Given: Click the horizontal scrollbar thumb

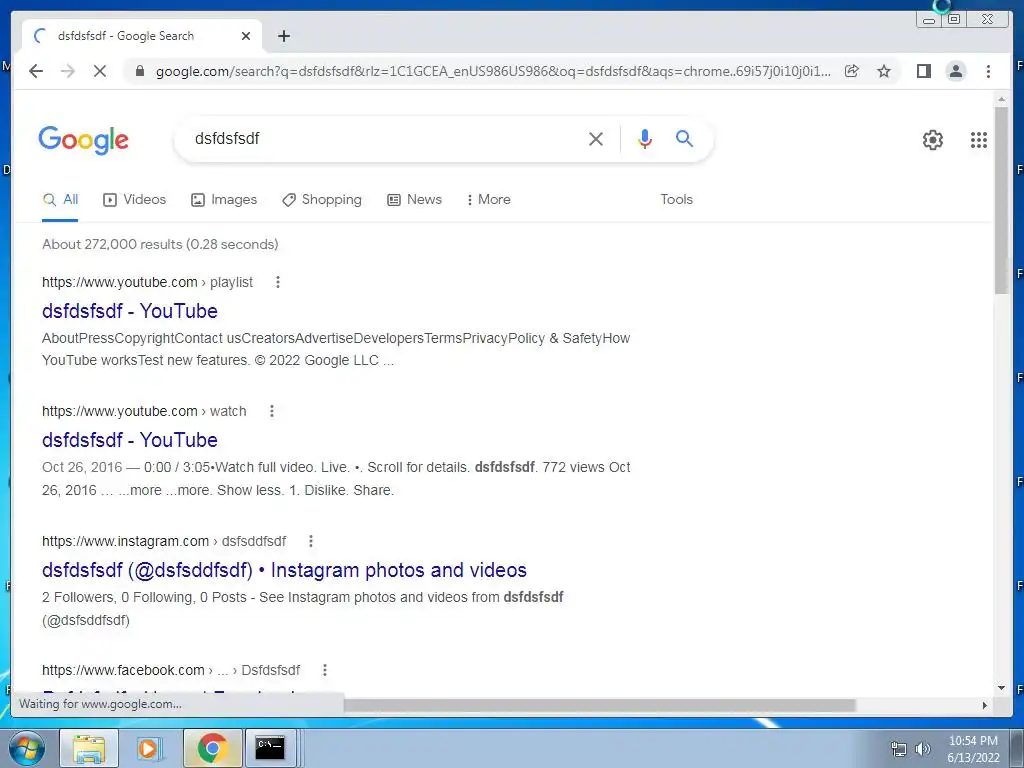Looking at the screenshot, I should (600, 705).
